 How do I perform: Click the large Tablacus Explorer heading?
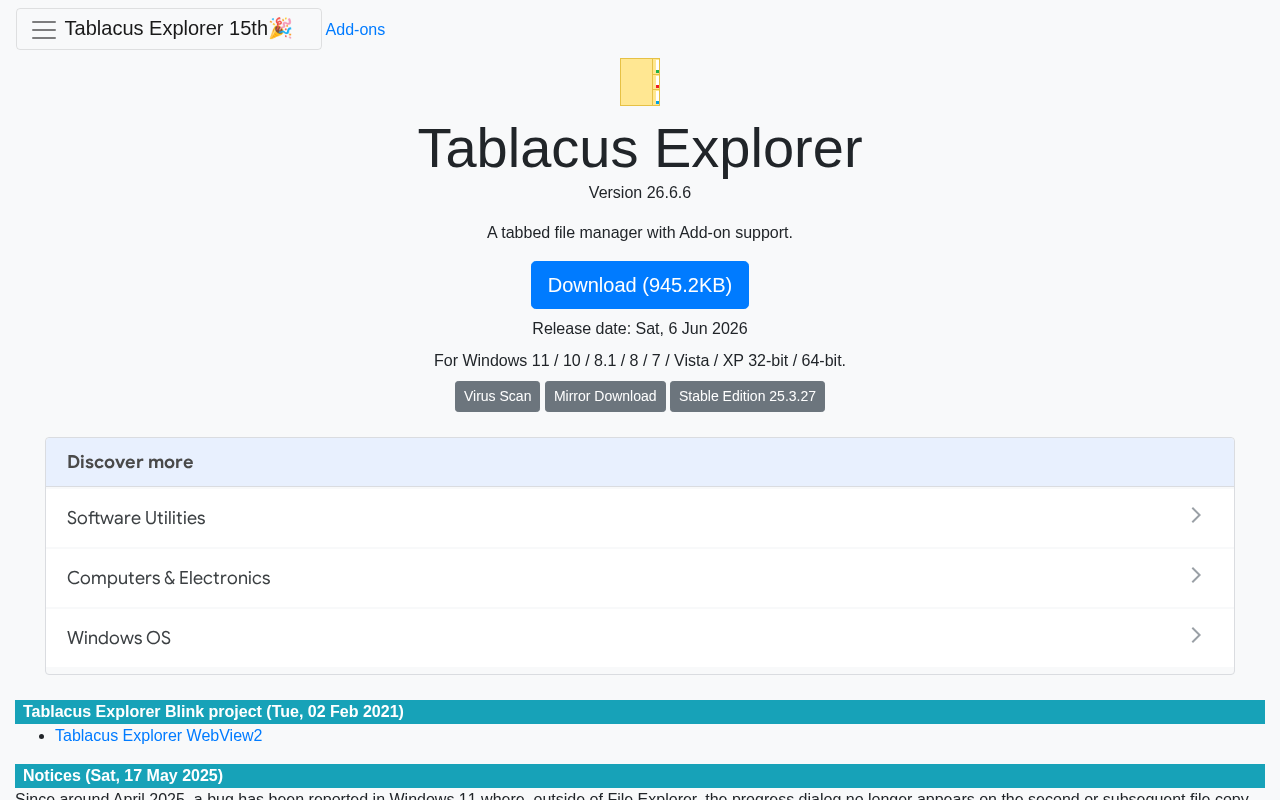point(640,148)
